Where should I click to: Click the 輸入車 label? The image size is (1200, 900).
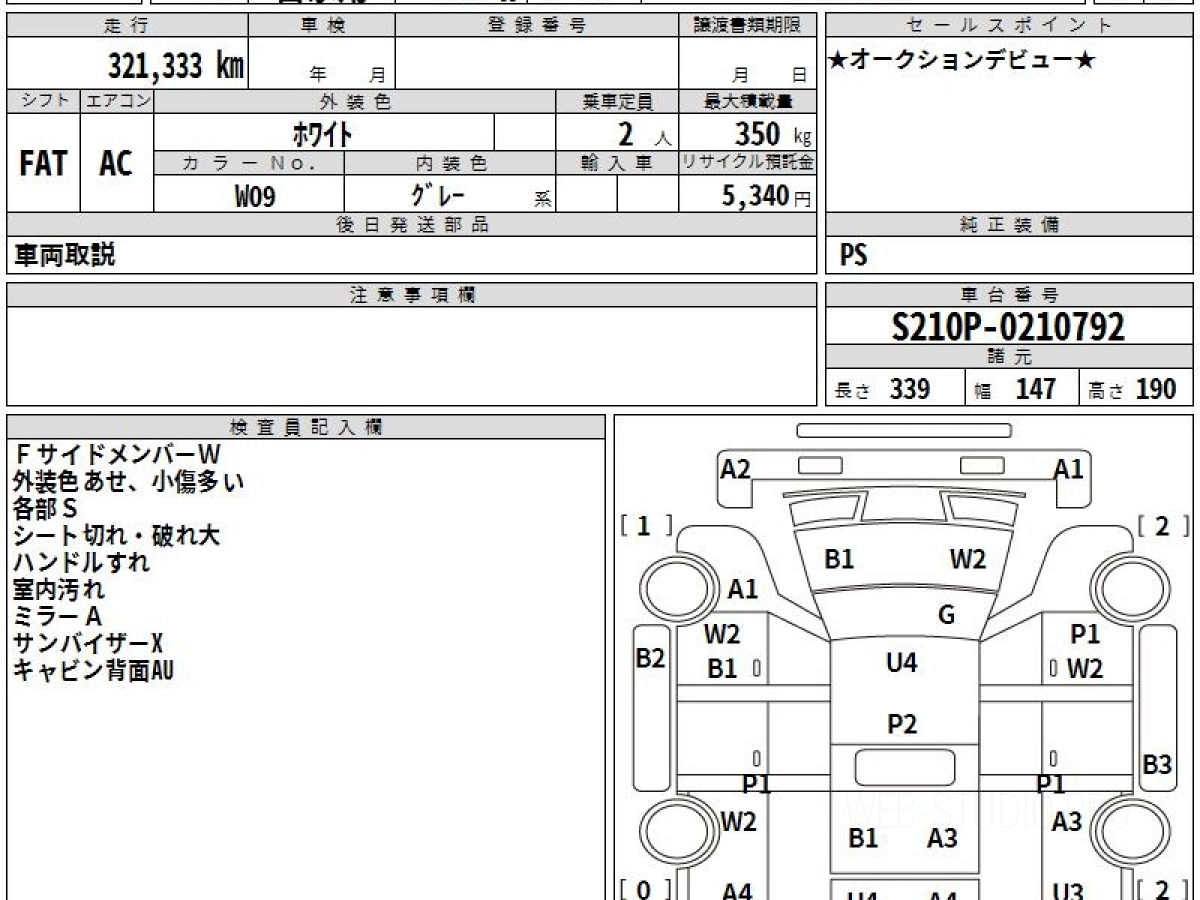[x=617, y=163]
